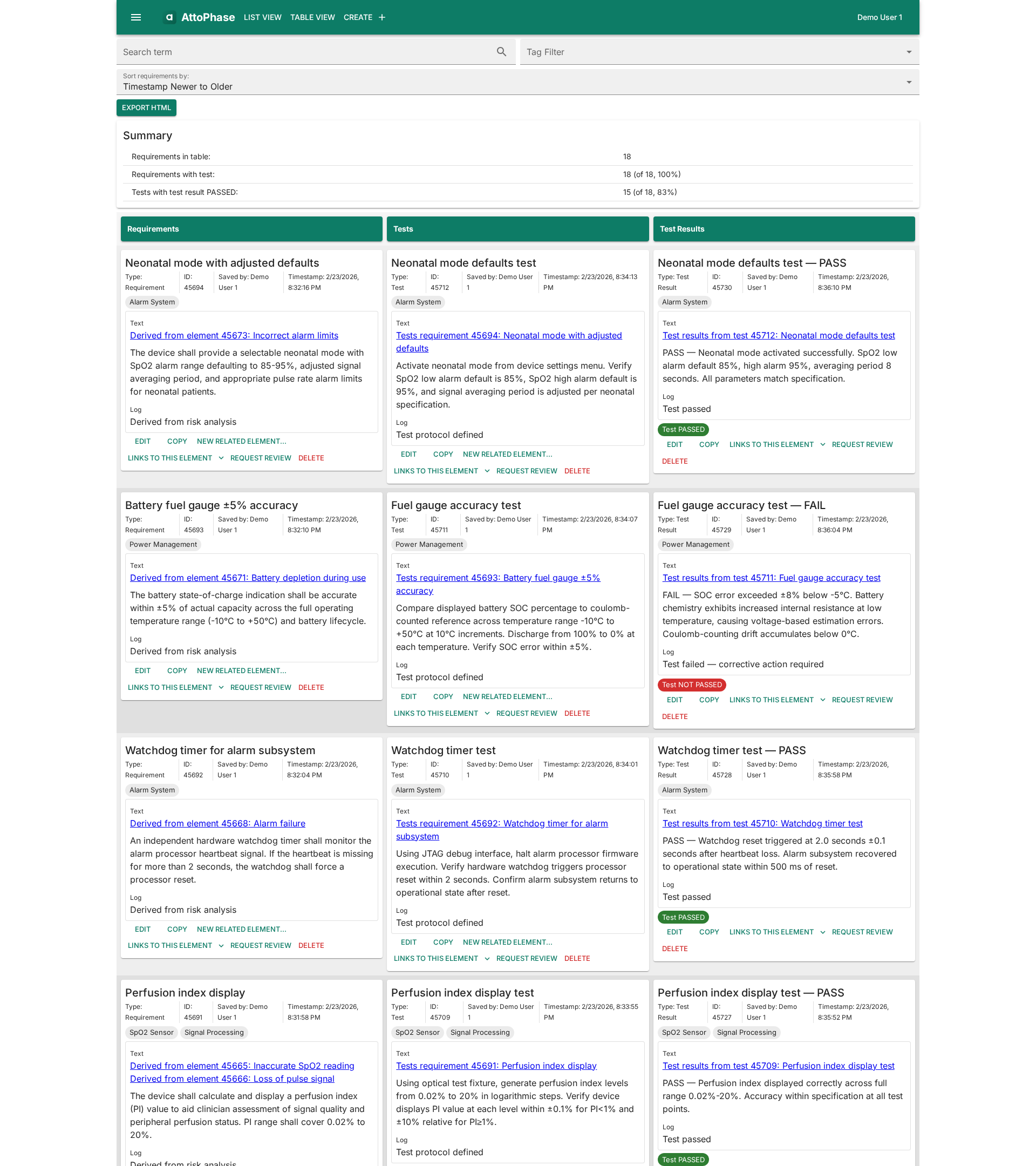Click the Power Management tag chip
1036x1166 pixels.
(x=163, y=544)
